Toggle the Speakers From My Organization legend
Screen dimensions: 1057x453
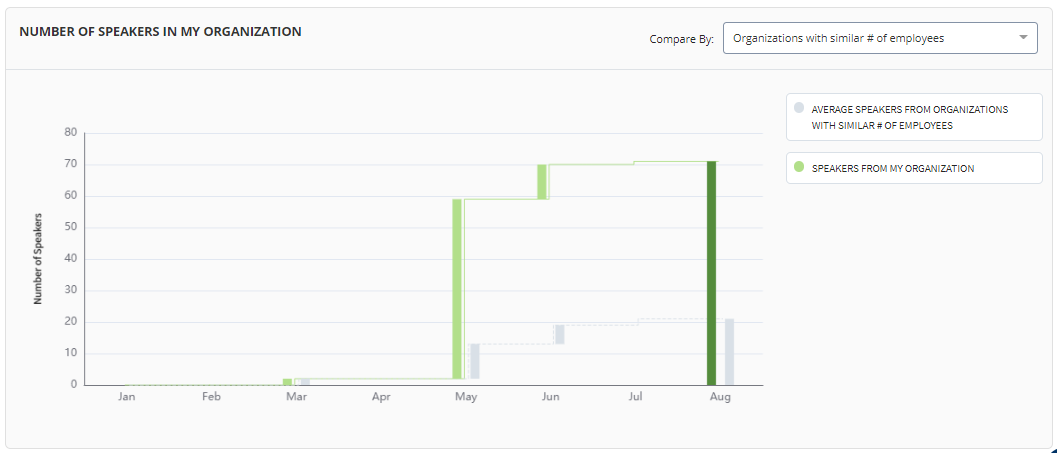tap(914, 168)
